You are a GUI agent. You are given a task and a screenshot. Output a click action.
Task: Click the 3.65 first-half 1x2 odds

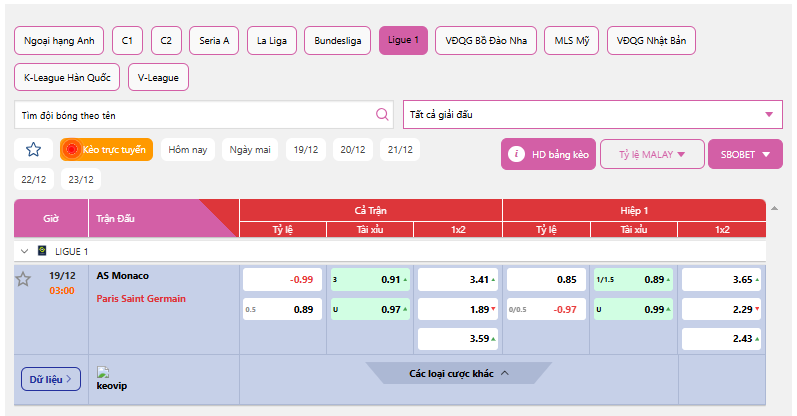[x=721, y=280]
